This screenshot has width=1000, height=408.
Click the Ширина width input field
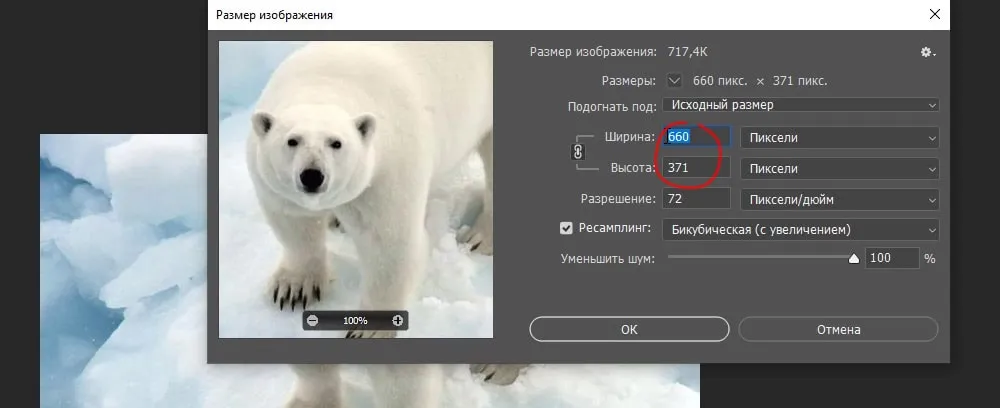[697, 137]
